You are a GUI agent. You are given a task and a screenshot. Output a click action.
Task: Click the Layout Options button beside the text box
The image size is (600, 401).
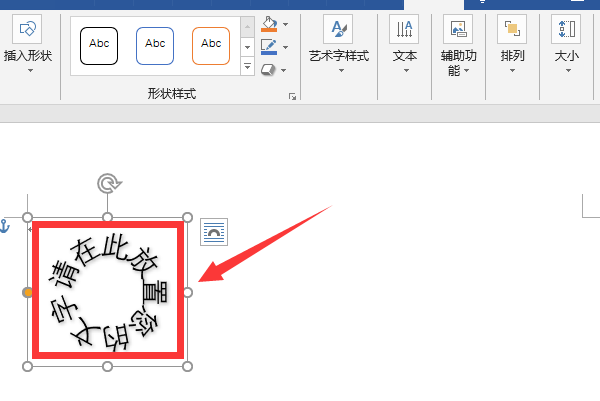(x=214, y=232)
